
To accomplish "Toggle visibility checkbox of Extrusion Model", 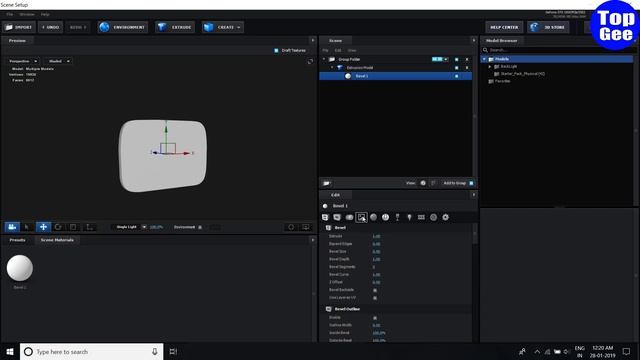I will [457, 68].
